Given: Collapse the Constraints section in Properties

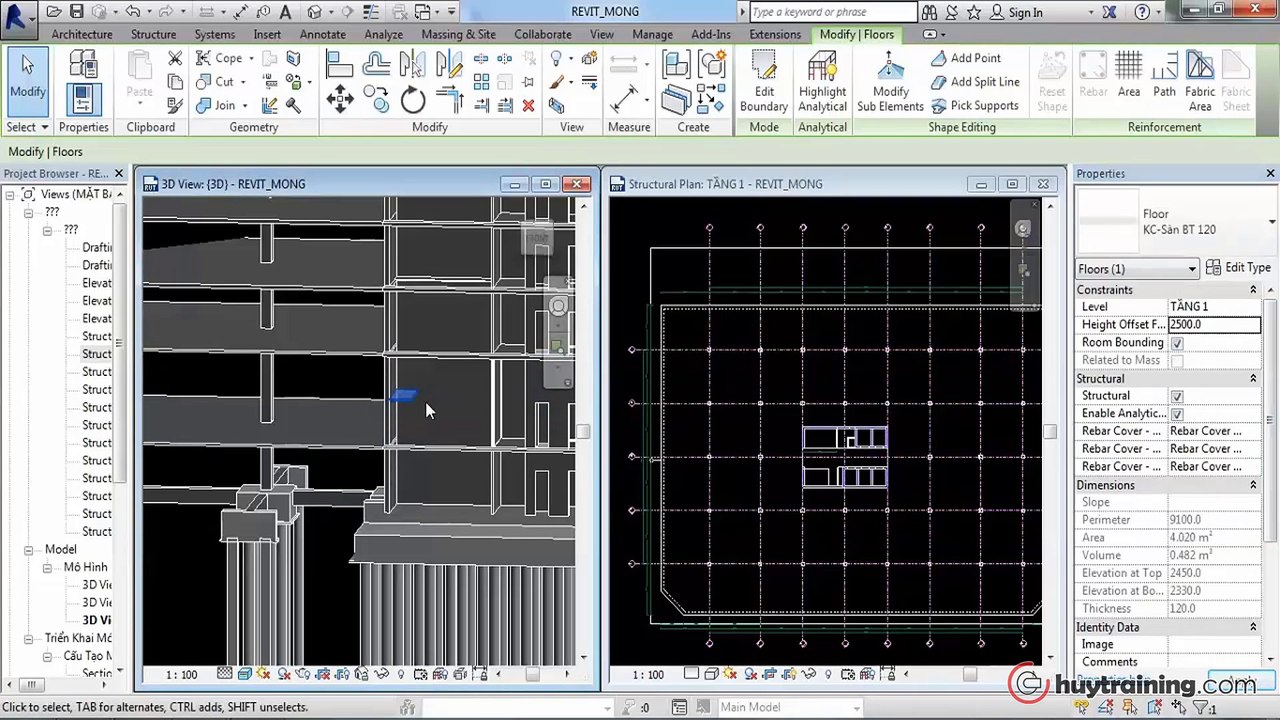Looking at the screenshot, I should 1253,290.
